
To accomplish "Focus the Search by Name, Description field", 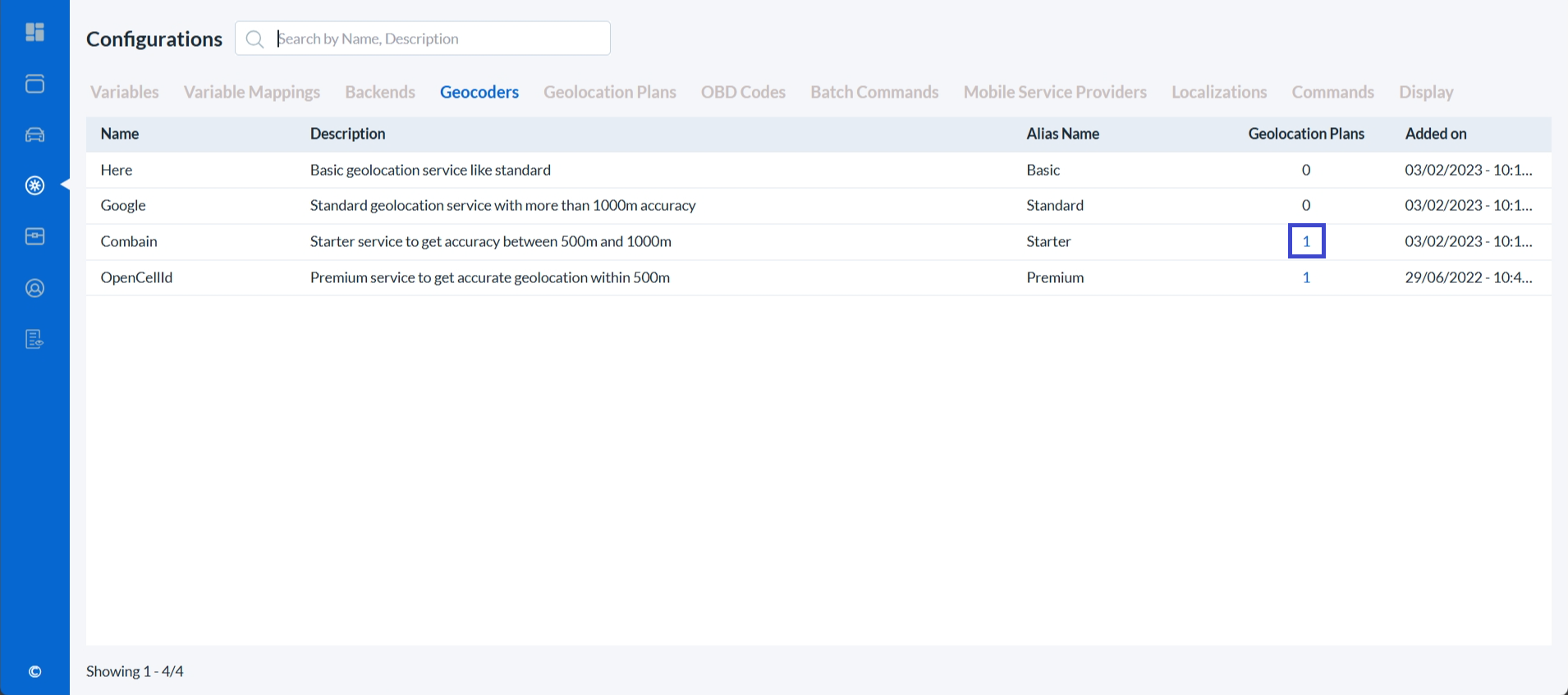I will 439,39.
